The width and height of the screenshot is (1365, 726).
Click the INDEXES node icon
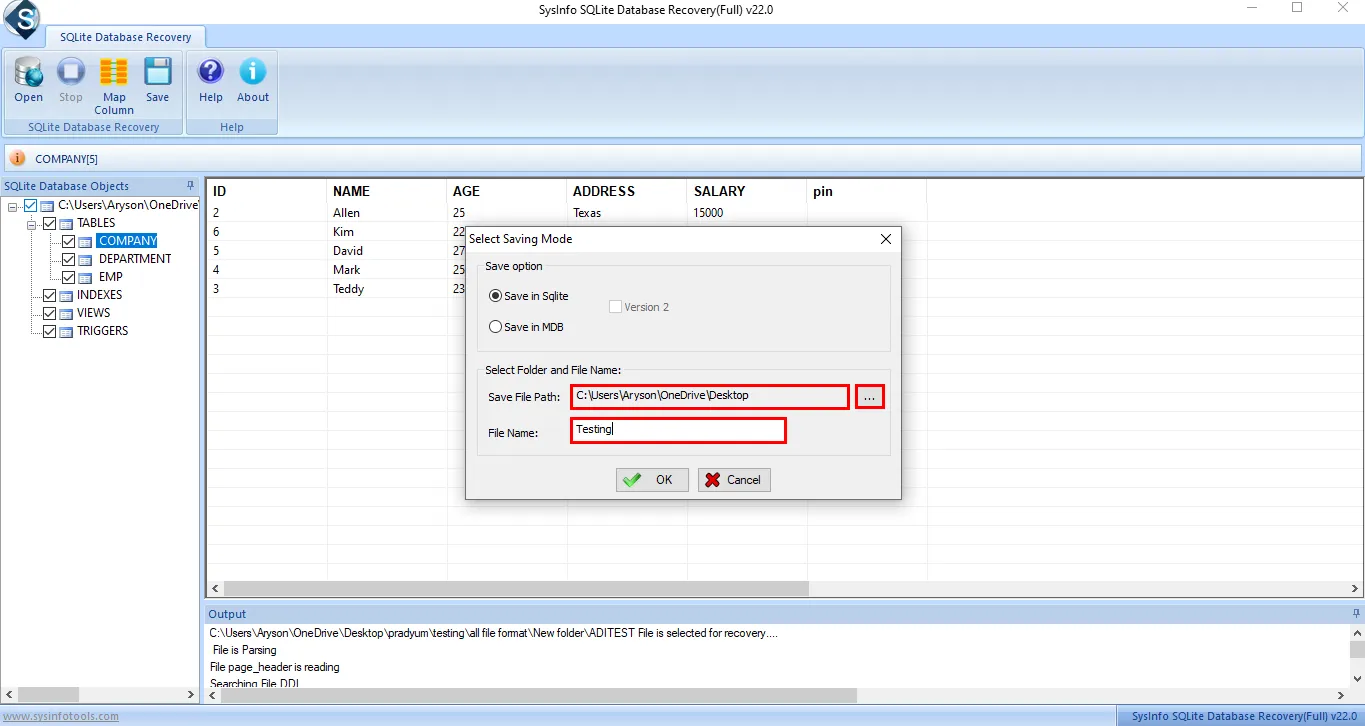[66, 295]
